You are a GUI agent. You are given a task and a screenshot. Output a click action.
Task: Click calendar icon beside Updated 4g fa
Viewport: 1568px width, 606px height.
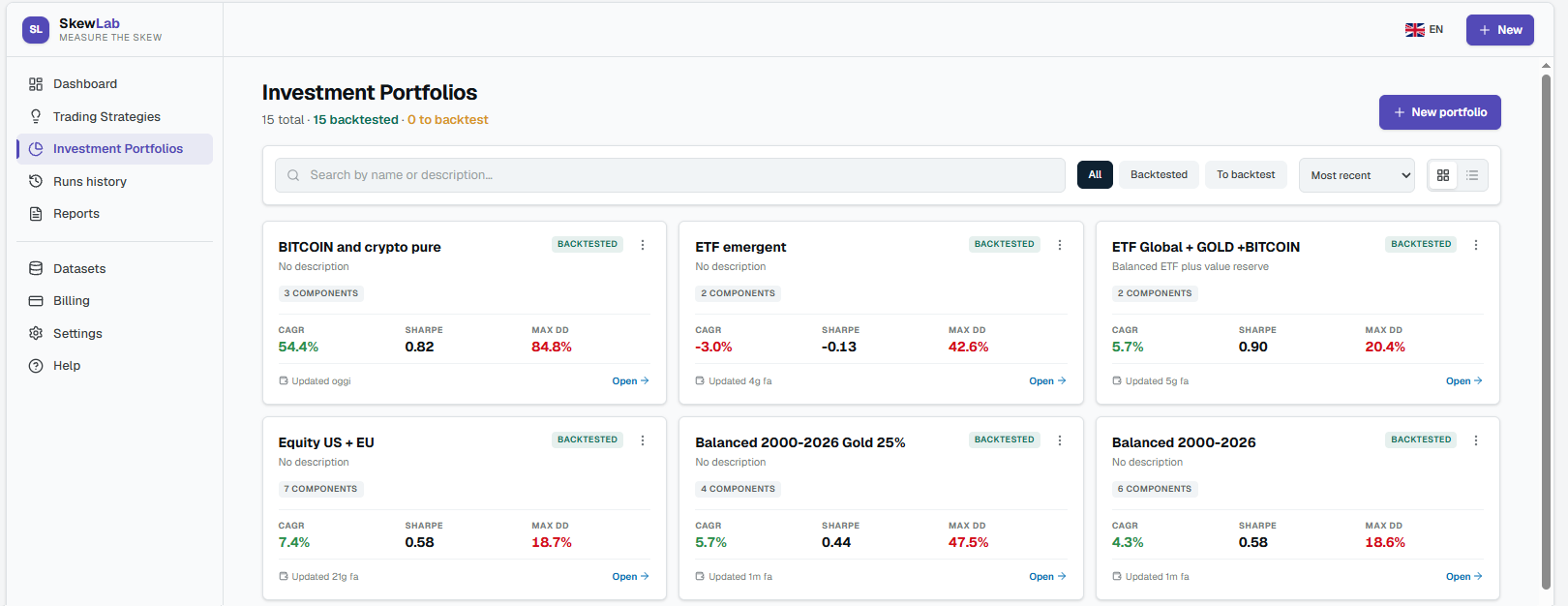point(700,380)
